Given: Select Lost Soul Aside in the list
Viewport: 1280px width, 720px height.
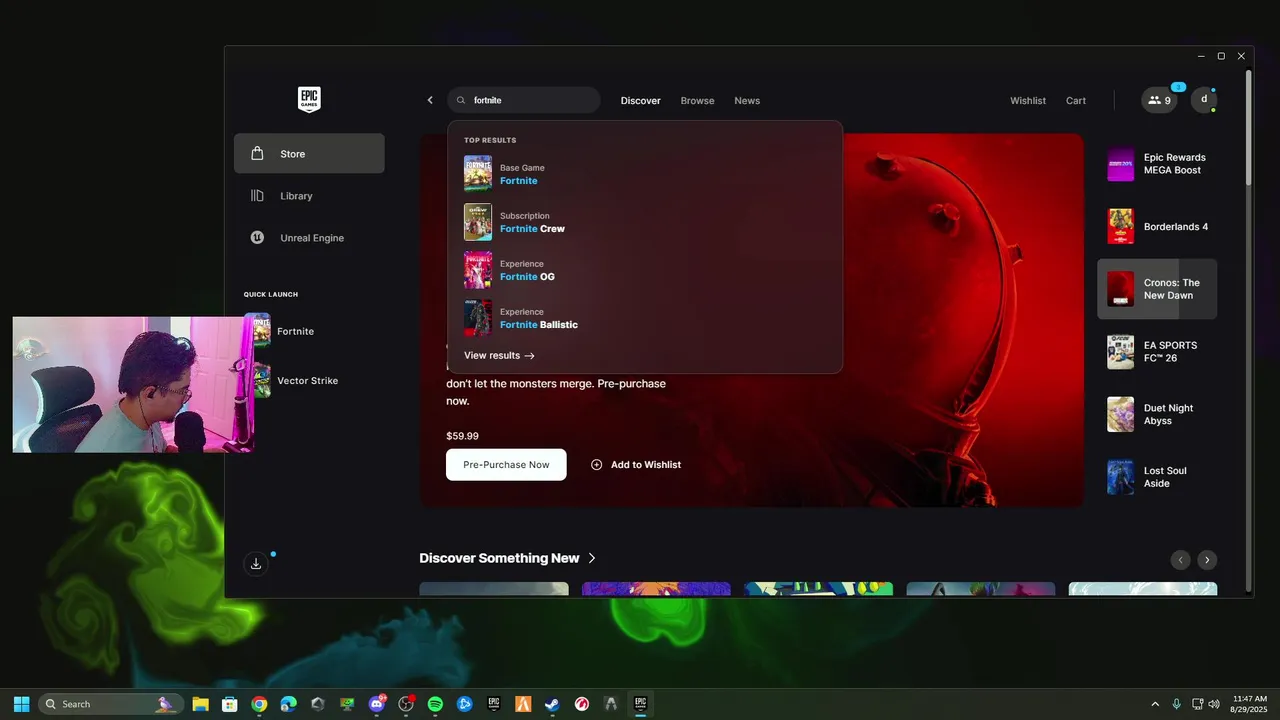Looking at the screenshot, I should (x=1157, y=477).
